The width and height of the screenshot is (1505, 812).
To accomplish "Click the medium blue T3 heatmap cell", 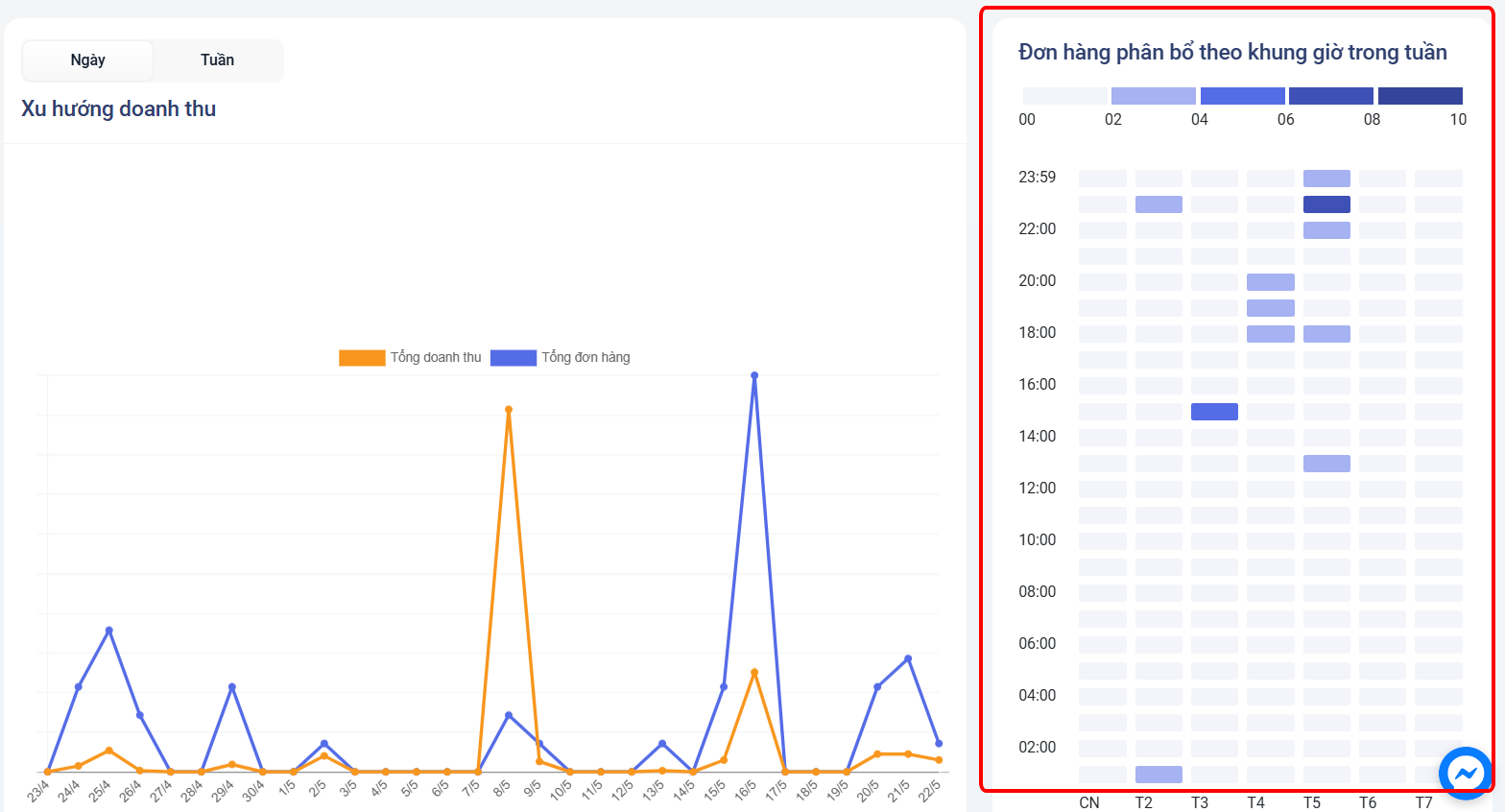I will coord(1214,412).
